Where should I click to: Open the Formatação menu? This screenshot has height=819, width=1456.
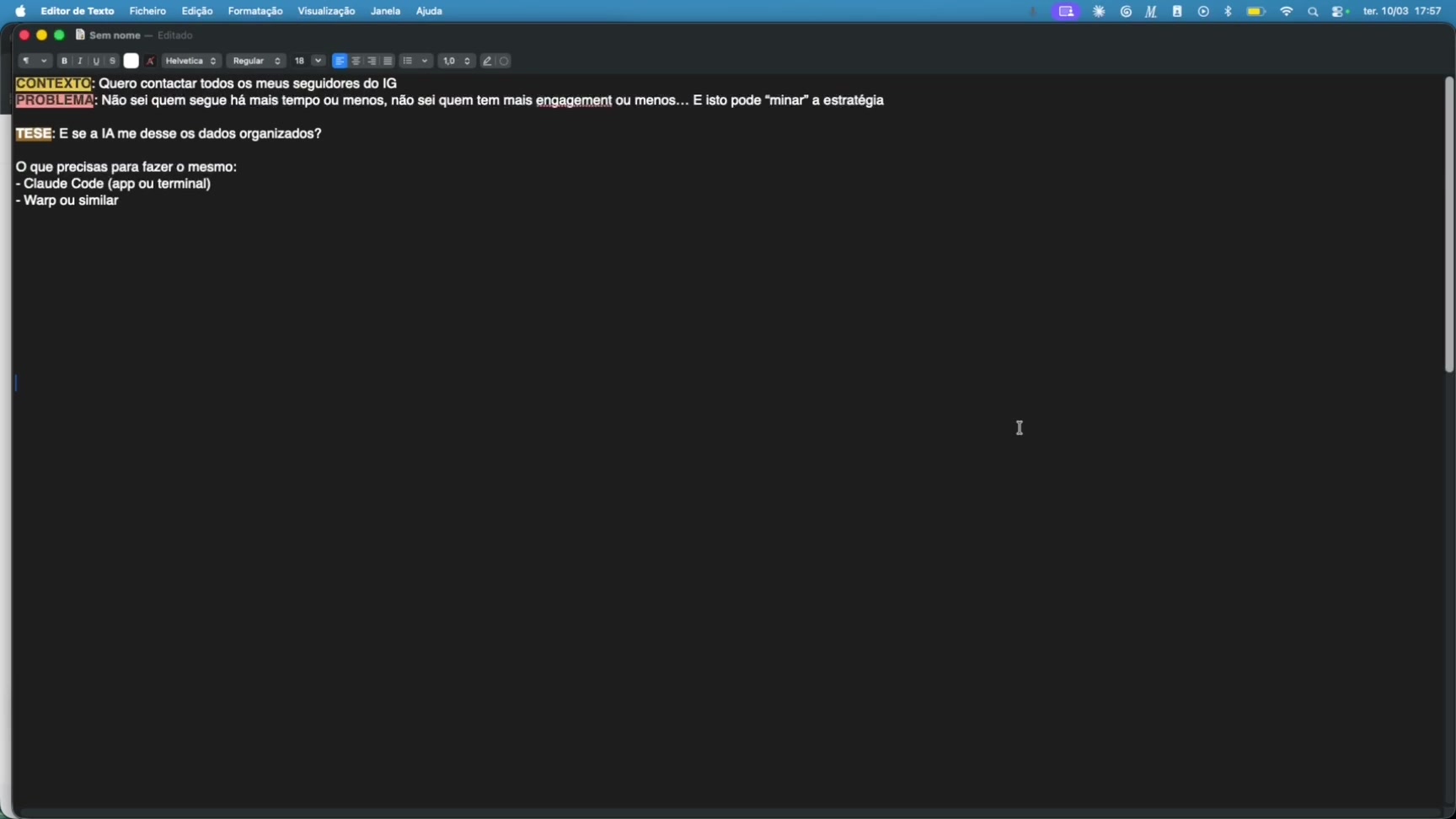click(254, 11)
